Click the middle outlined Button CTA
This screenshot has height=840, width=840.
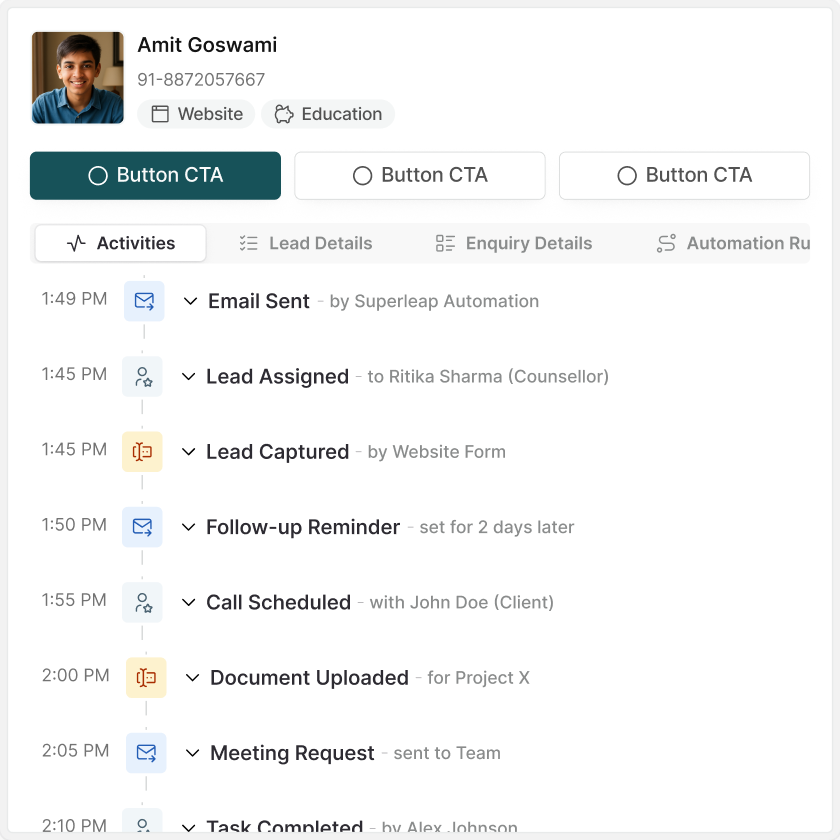click(x=420, y=176)
